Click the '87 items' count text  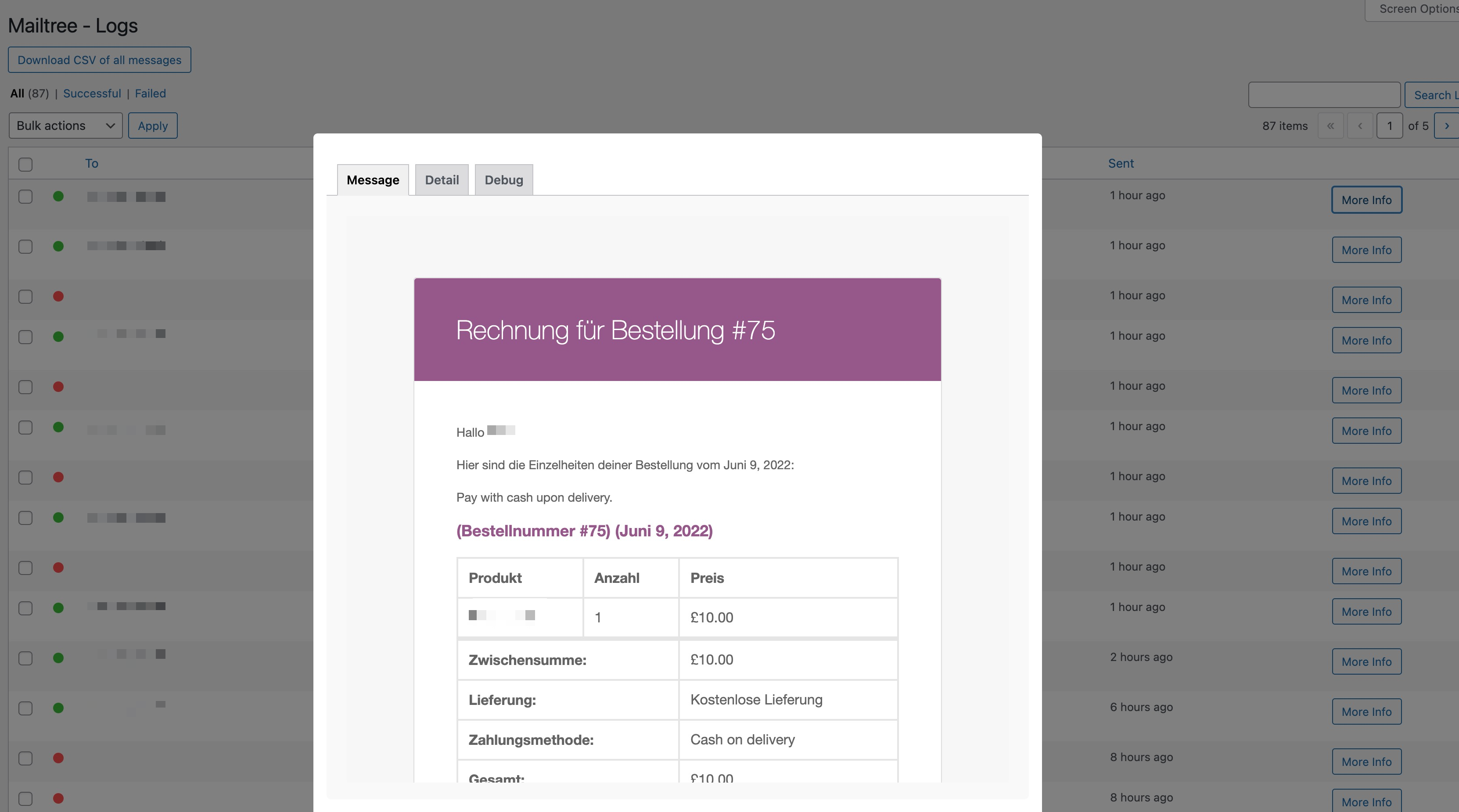(1285, 126)
